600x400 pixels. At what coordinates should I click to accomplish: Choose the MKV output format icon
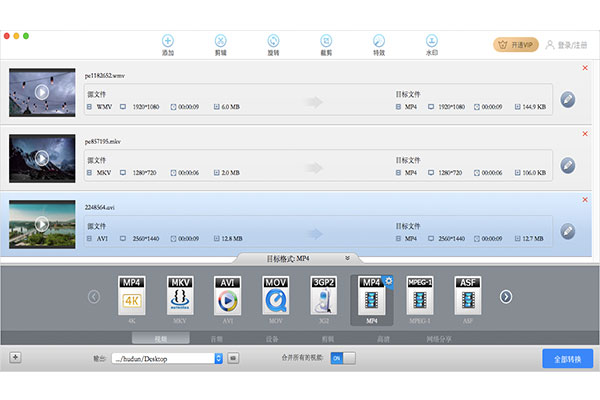[x=179, y=296]
